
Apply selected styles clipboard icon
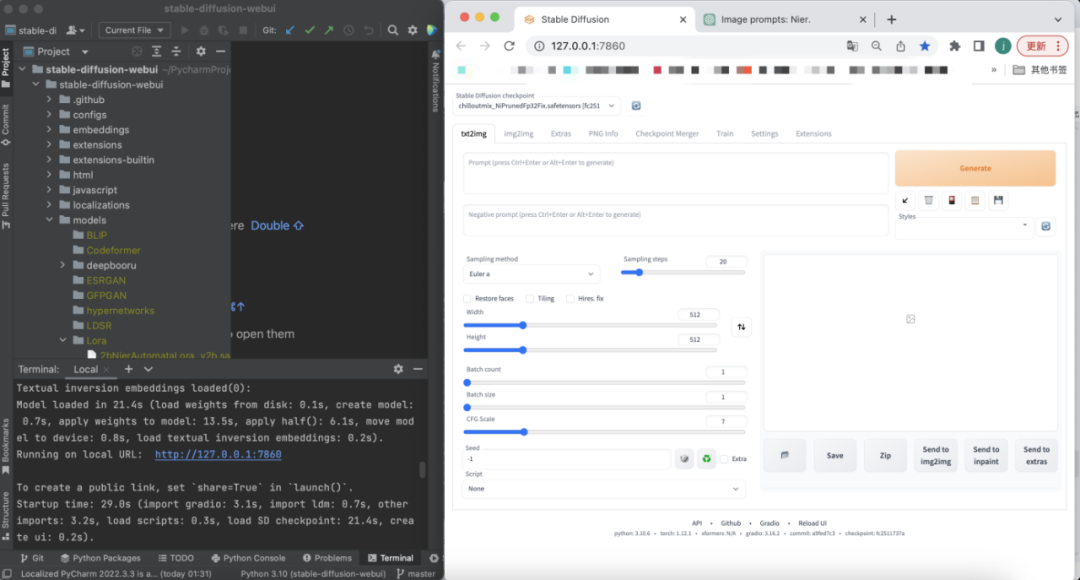(975, 200)
